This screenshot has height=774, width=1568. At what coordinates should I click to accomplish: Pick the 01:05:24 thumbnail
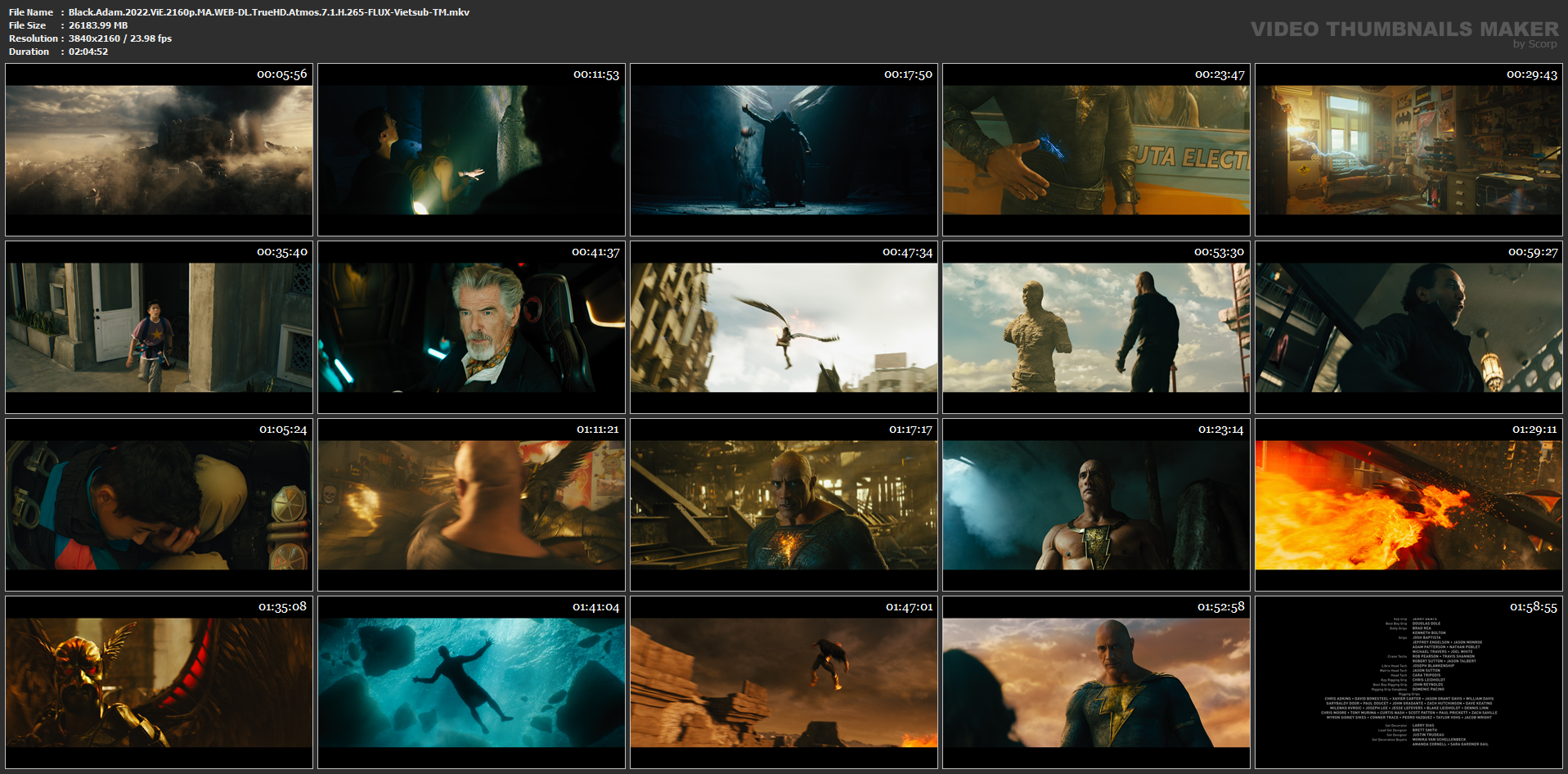(x=159, y=505)
